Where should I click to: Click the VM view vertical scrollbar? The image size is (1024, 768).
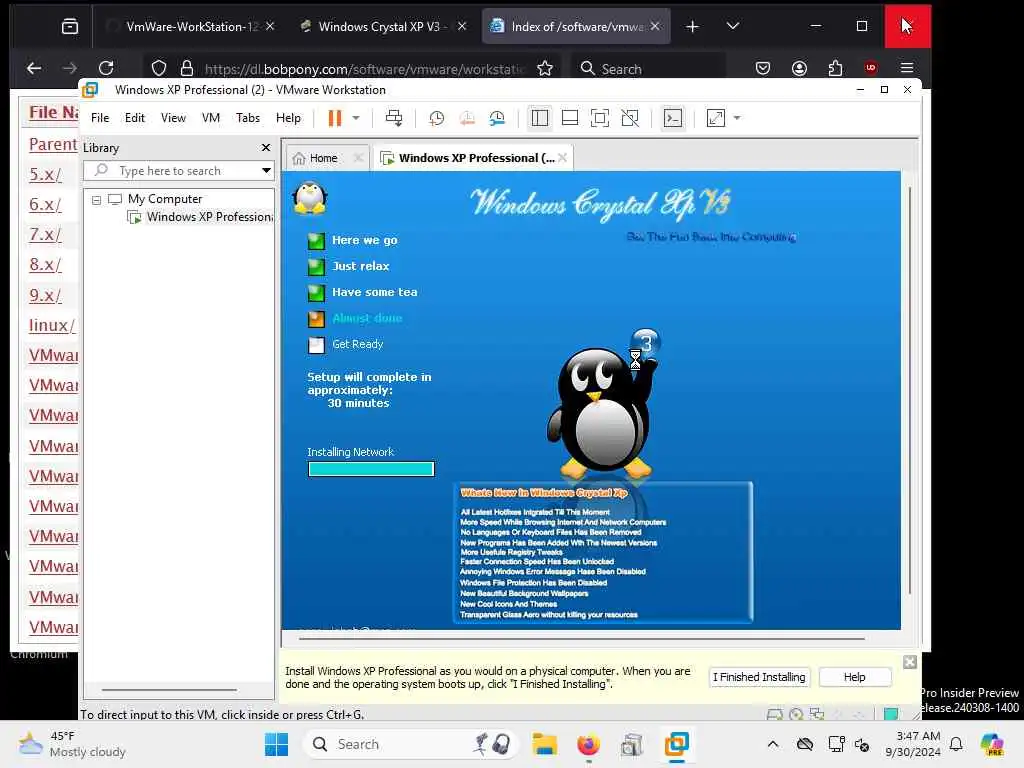click(909, 391)
